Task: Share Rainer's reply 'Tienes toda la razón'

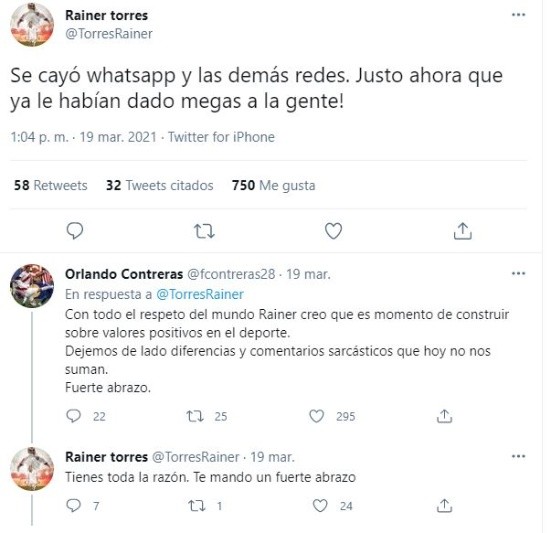Action: pos(444,506)
